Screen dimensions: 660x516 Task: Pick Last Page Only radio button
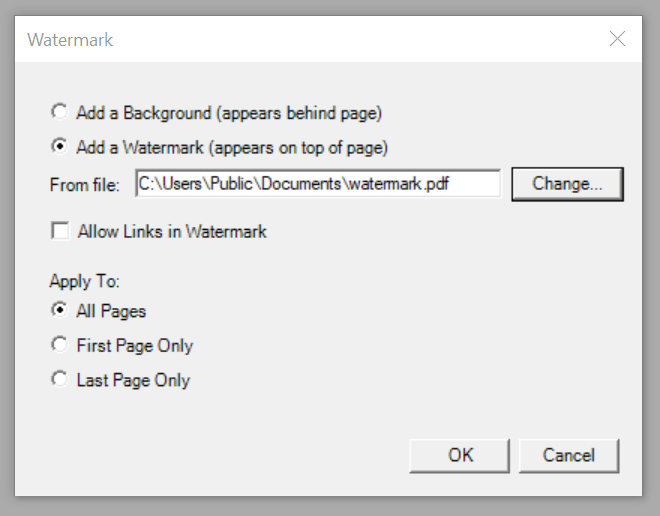click(60, 380)
